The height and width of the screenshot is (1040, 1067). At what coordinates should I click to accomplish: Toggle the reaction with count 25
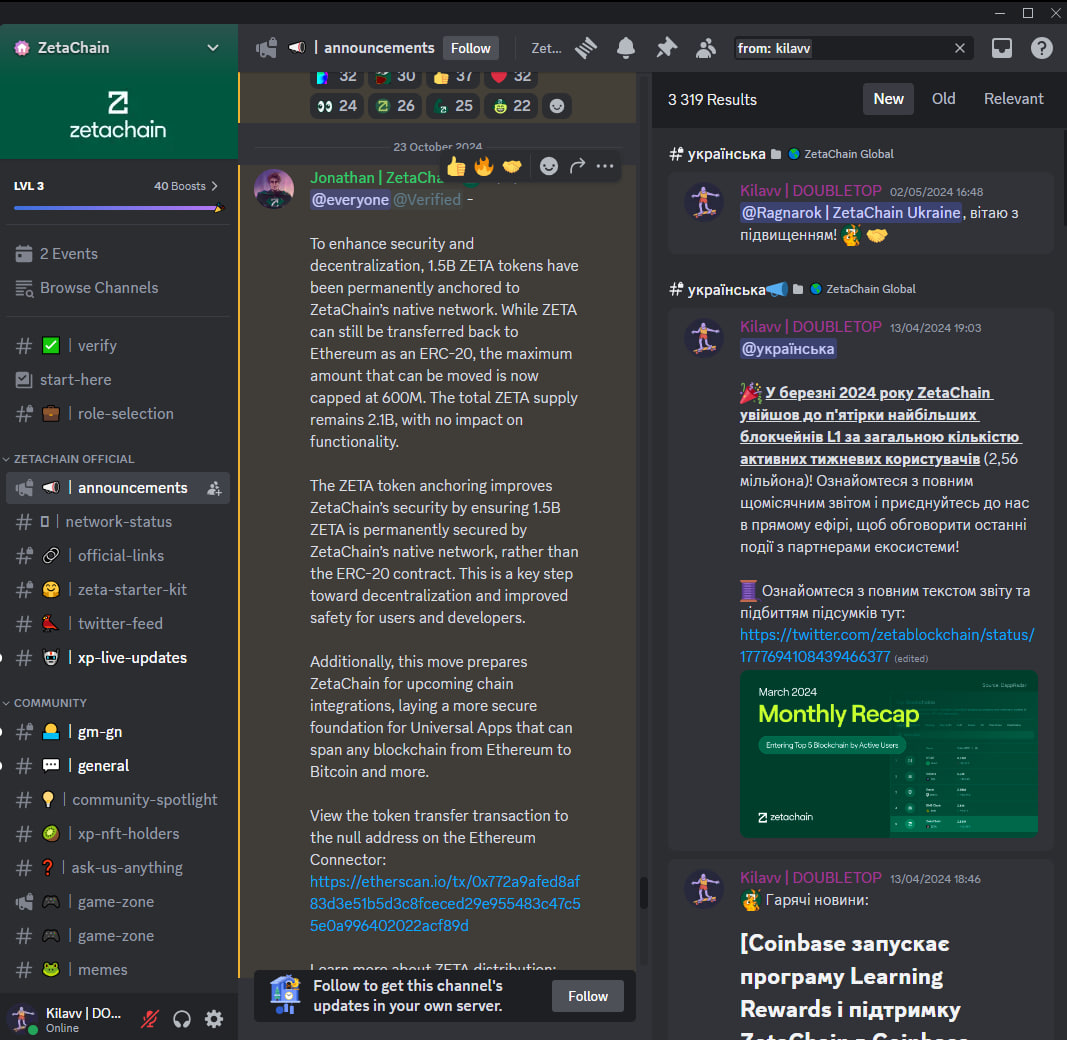(453, 106)
